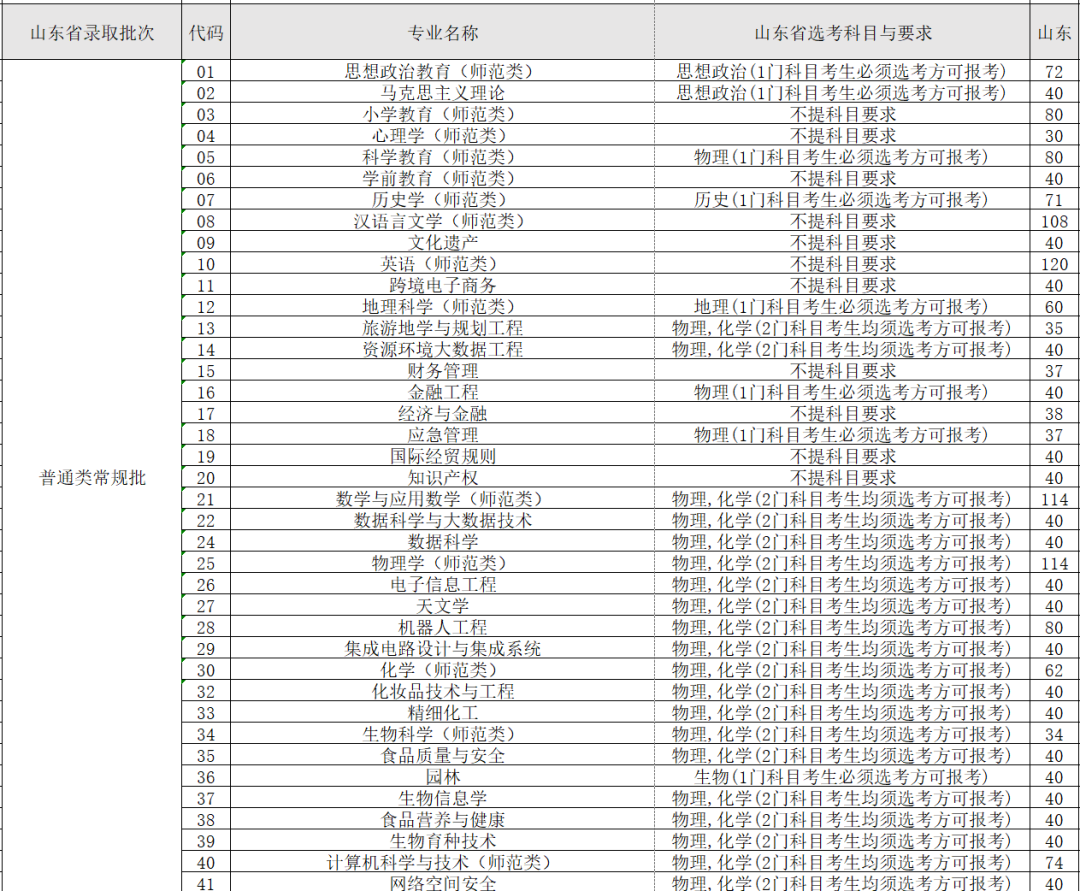Select the 普通类常规批 merged cell

[92, 477]
